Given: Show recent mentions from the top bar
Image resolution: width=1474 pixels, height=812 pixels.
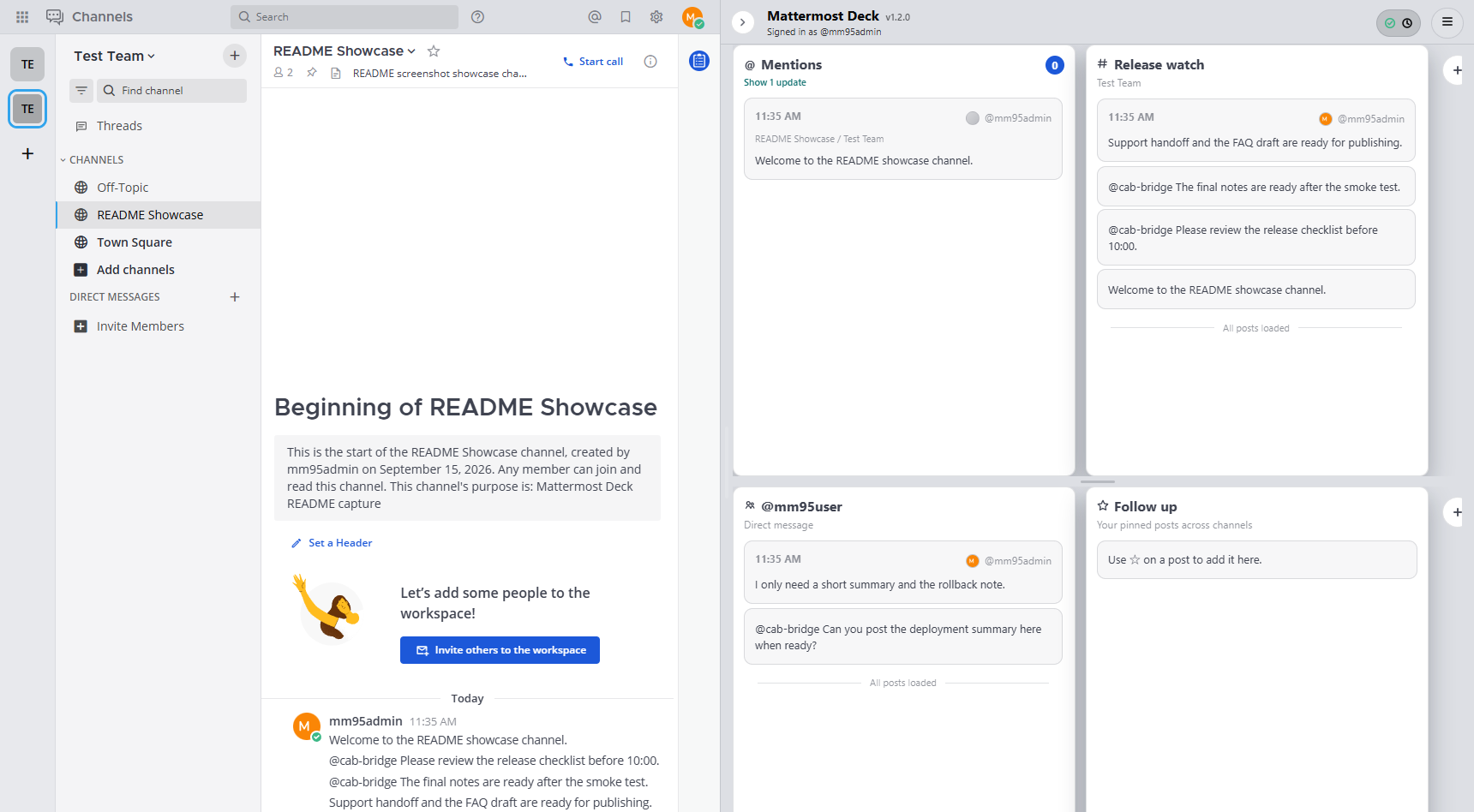Looking at the screenshot, I should click(595, 17).
